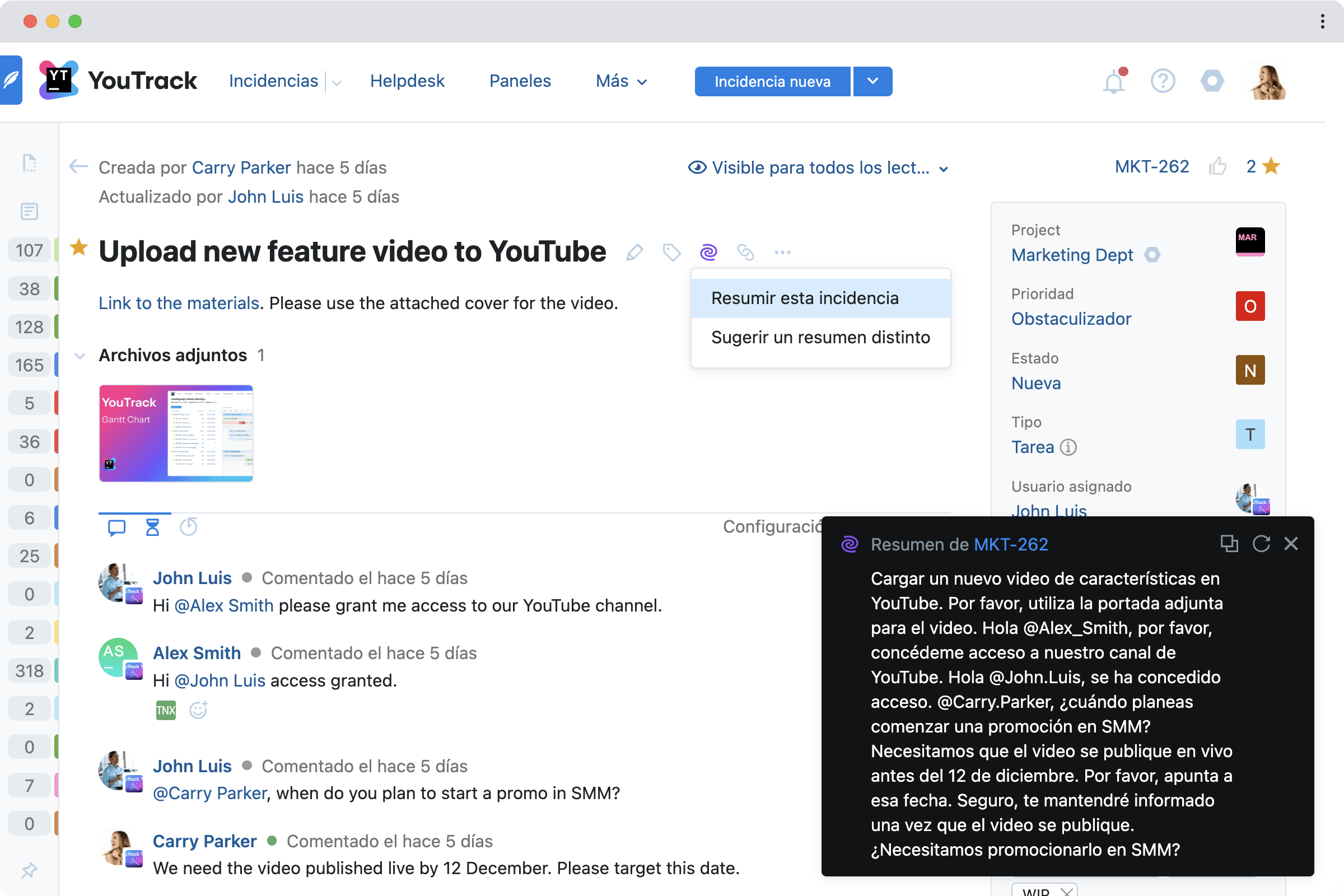Click the orange Obstaculizador priority swatch
1344x896 pixels.
click(x=1250, y=306)
